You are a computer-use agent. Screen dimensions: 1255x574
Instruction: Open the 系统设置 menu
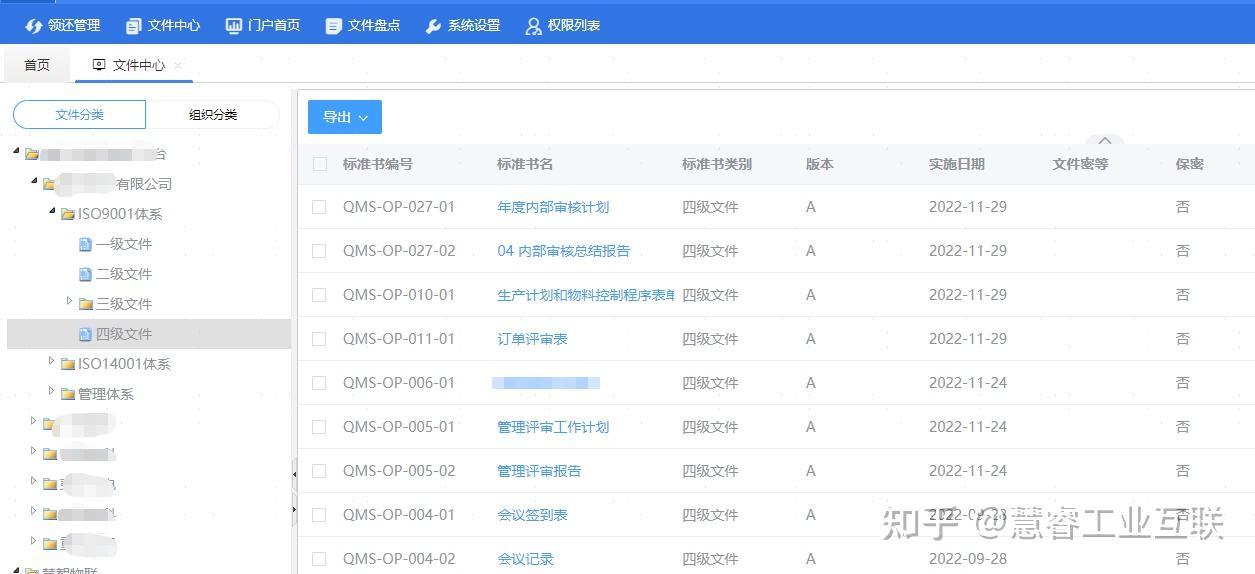click(x=462, y=26)
